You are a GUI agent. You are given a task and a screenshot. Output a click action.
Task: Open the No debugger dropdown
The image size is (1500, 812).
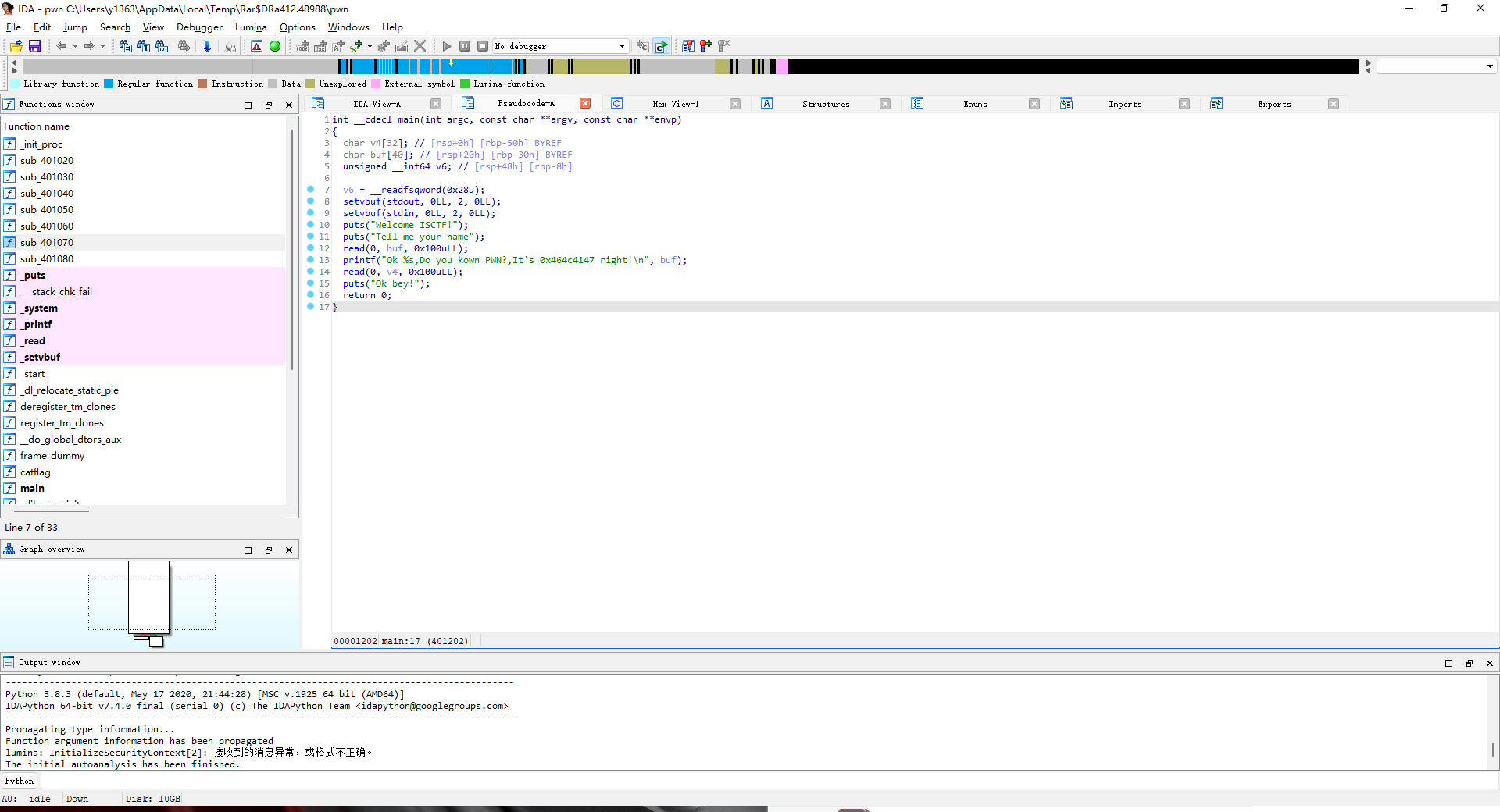tap(560, 46)
